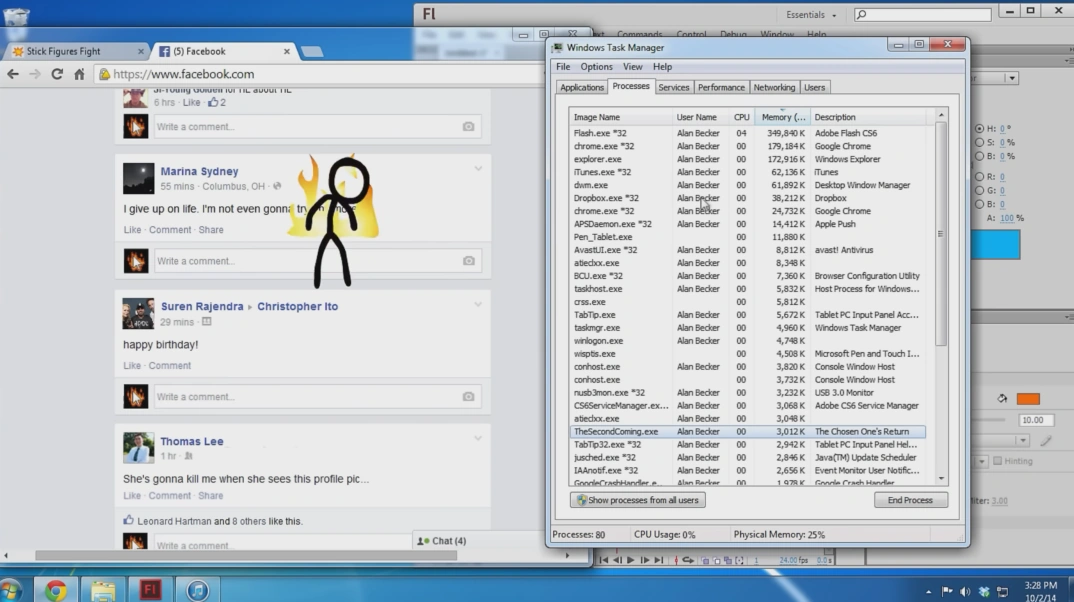Click the blue color preview swatch
Viewport: 1074px width, 602px height.
(994, 245)
